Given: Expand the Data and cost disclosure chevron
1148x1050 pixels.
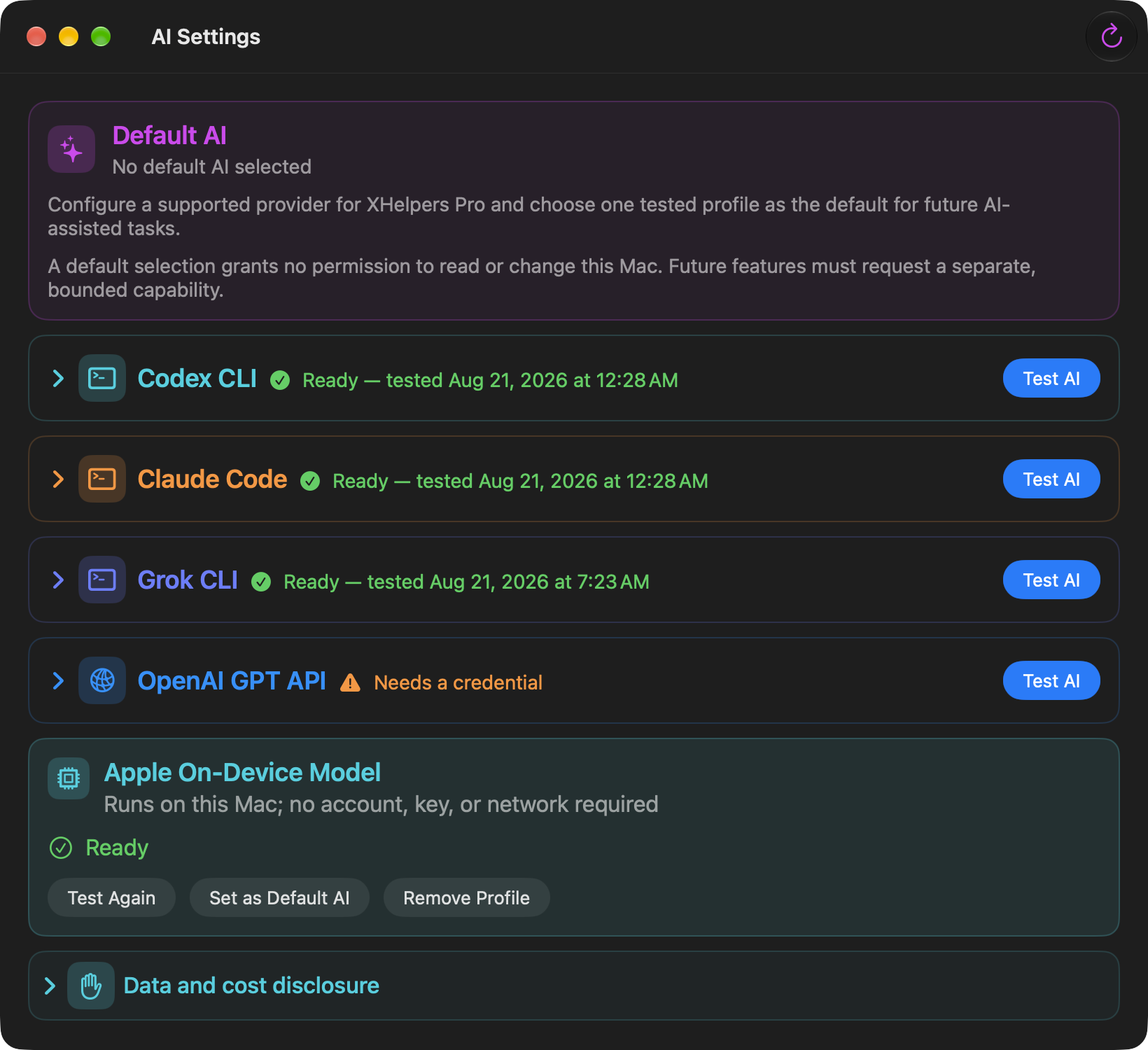Looking at the screenshot, I should coord(50,986).
